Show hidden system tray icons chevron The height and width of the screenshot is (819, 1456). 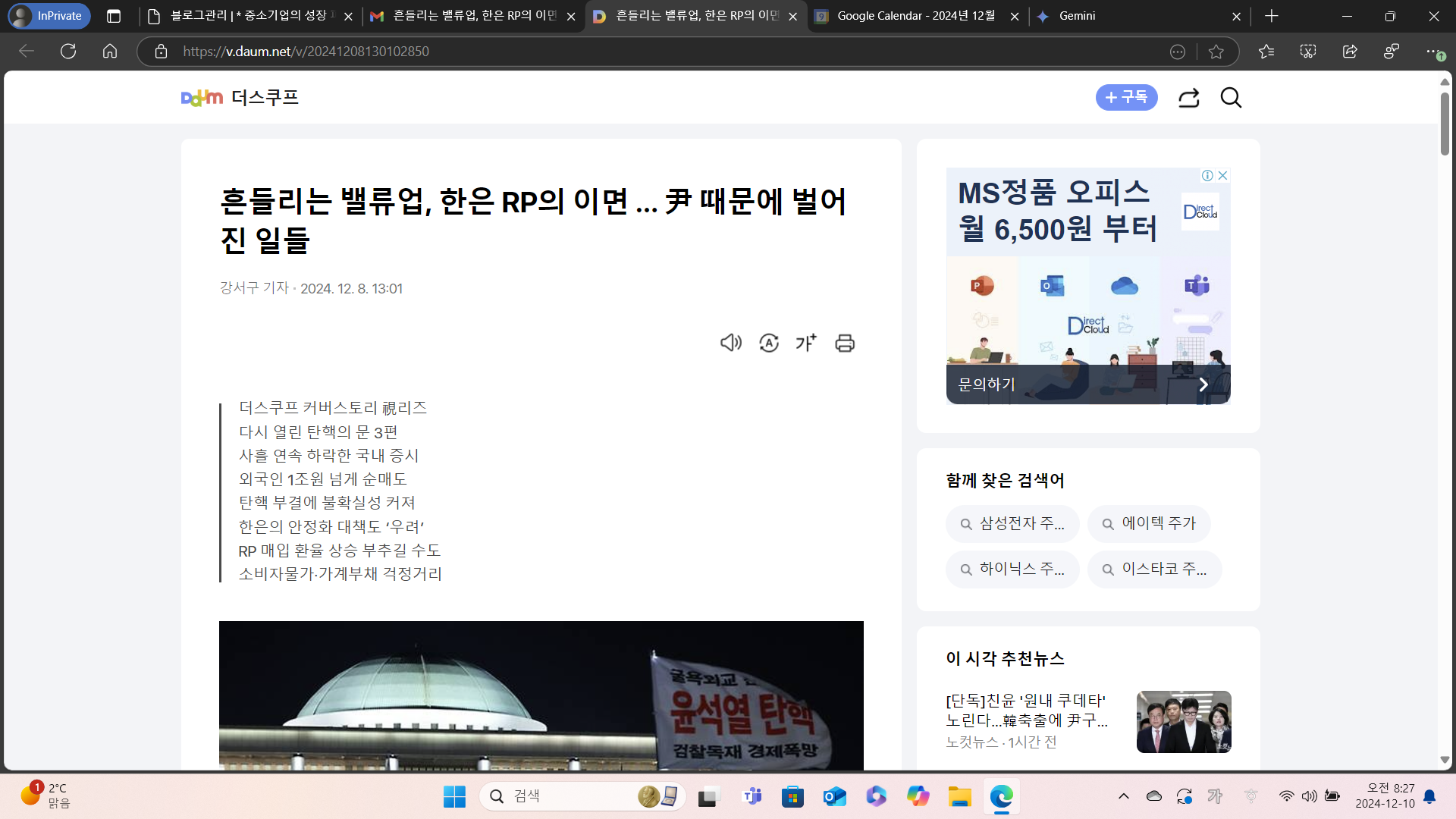click(1124, 796)
